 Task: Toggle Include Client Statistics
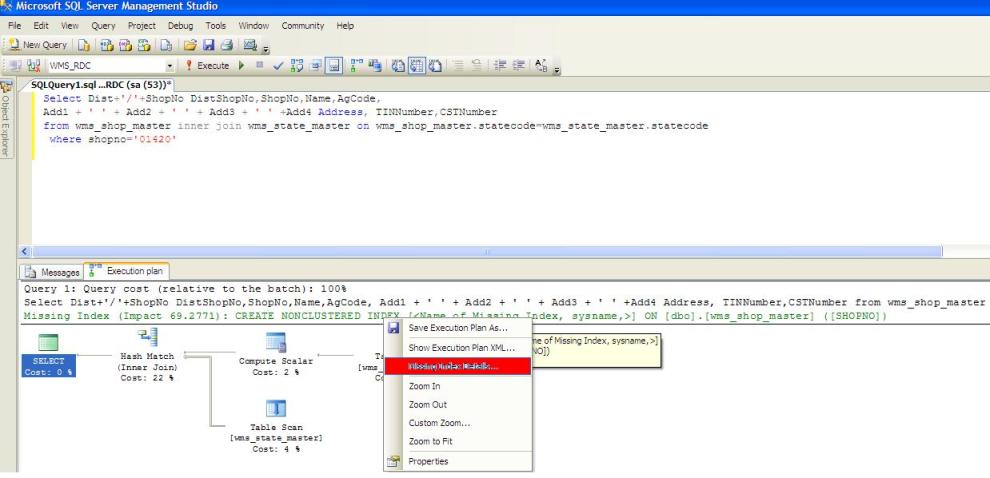click(375, 66)
